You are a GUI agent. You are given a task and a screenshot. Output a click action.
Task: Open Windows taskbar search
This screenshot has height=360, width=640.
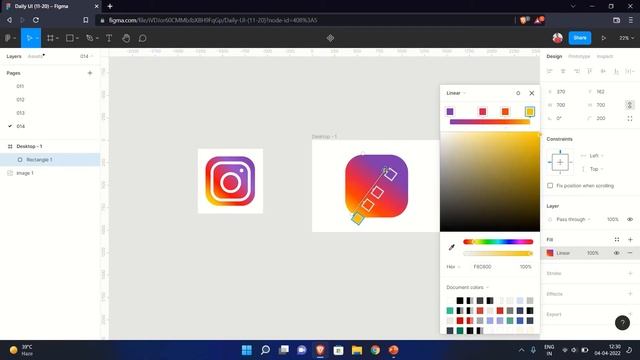coord(265,350)
